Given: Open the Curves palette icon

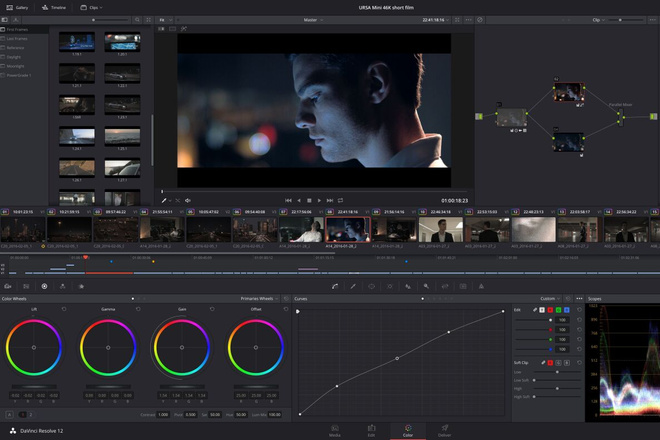Looking at the screenshot, I should coord(335,286).
